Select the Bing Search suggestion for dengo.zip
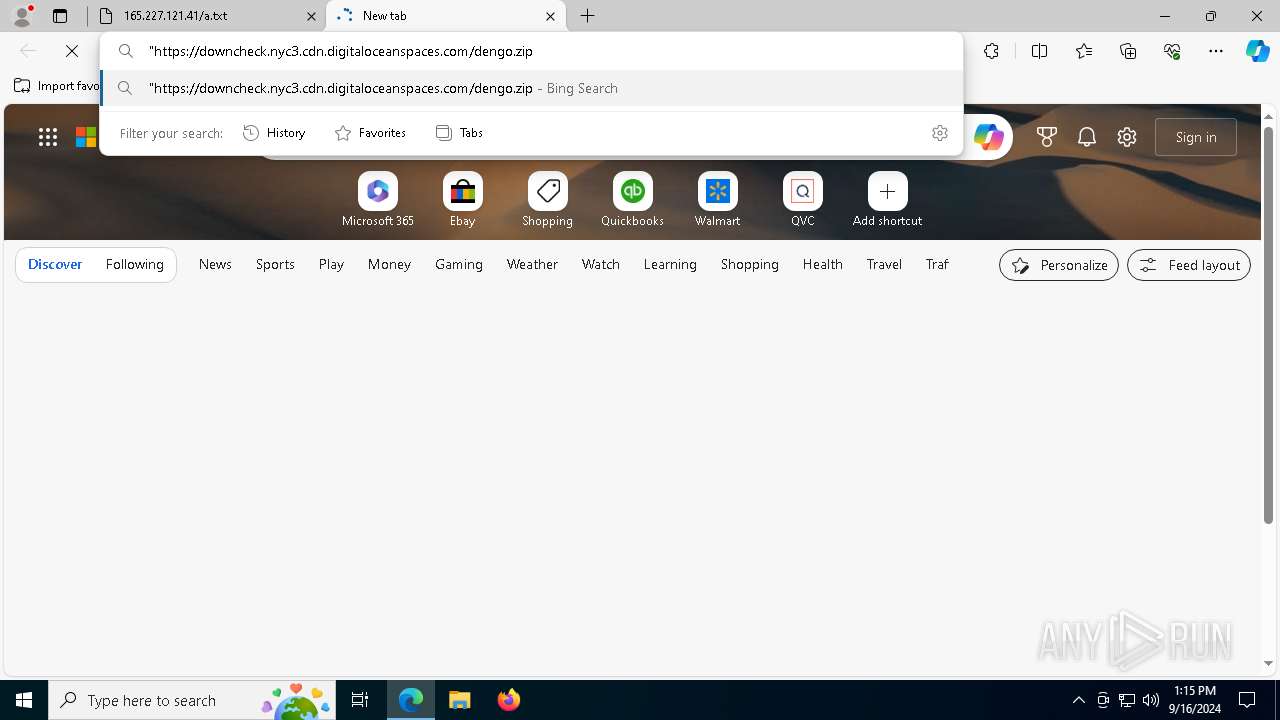The width and height of the screenshot is (1280, 720). (532, 88)
